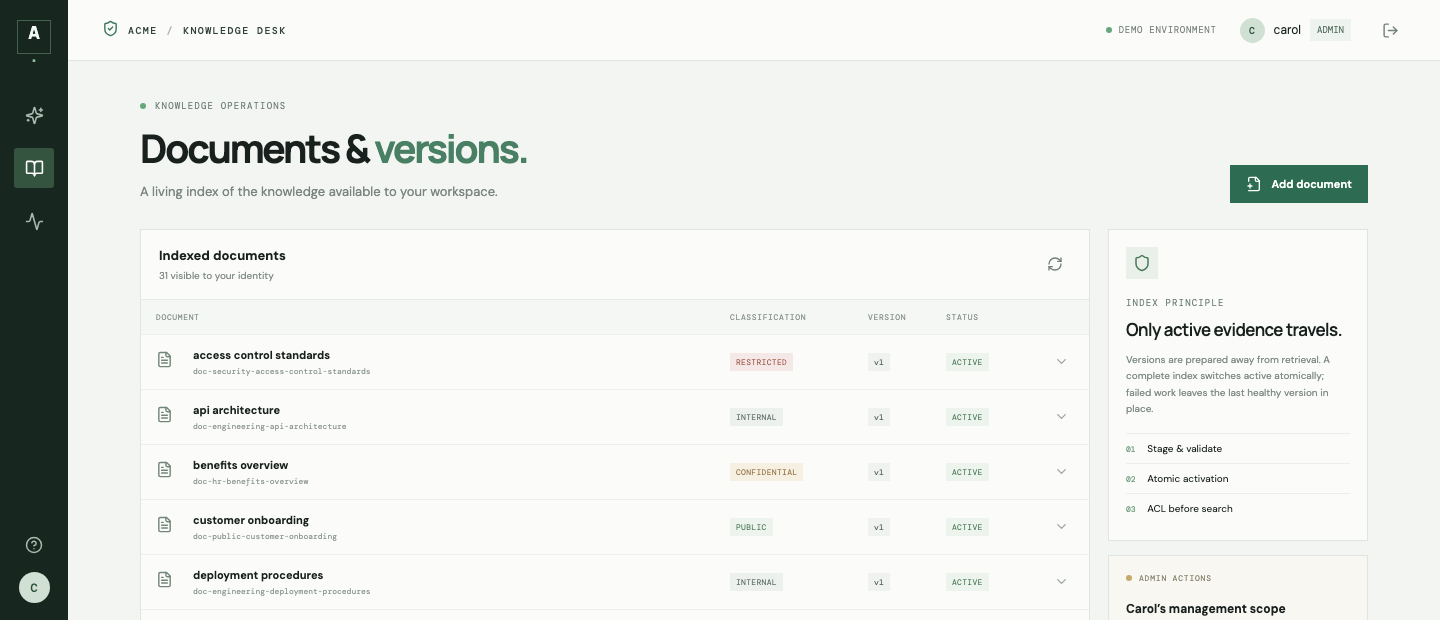1440x620 pixels.
Task: Expand the api architecture row chevron
Action: (x=1062, y=416)
